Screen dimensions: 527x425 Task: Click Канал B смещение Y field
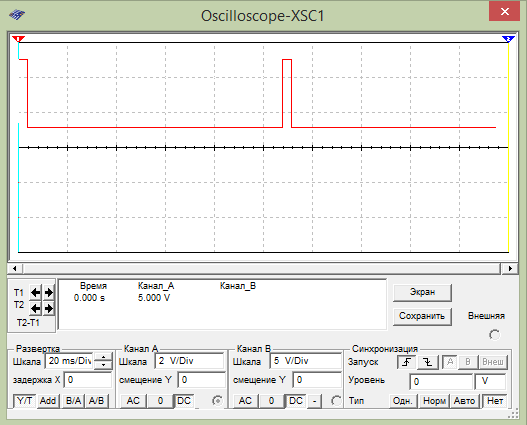click(317, 380)
